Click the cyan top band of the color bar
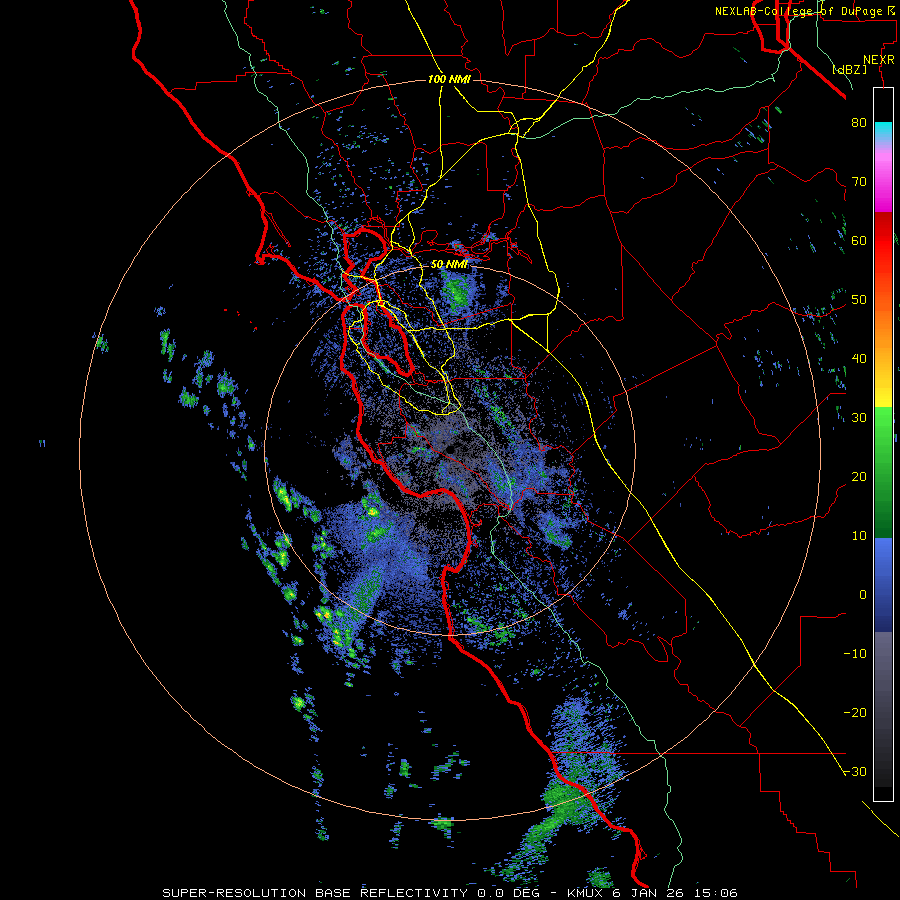This screenshot has width=900, height=900. (x=883, y=131)
